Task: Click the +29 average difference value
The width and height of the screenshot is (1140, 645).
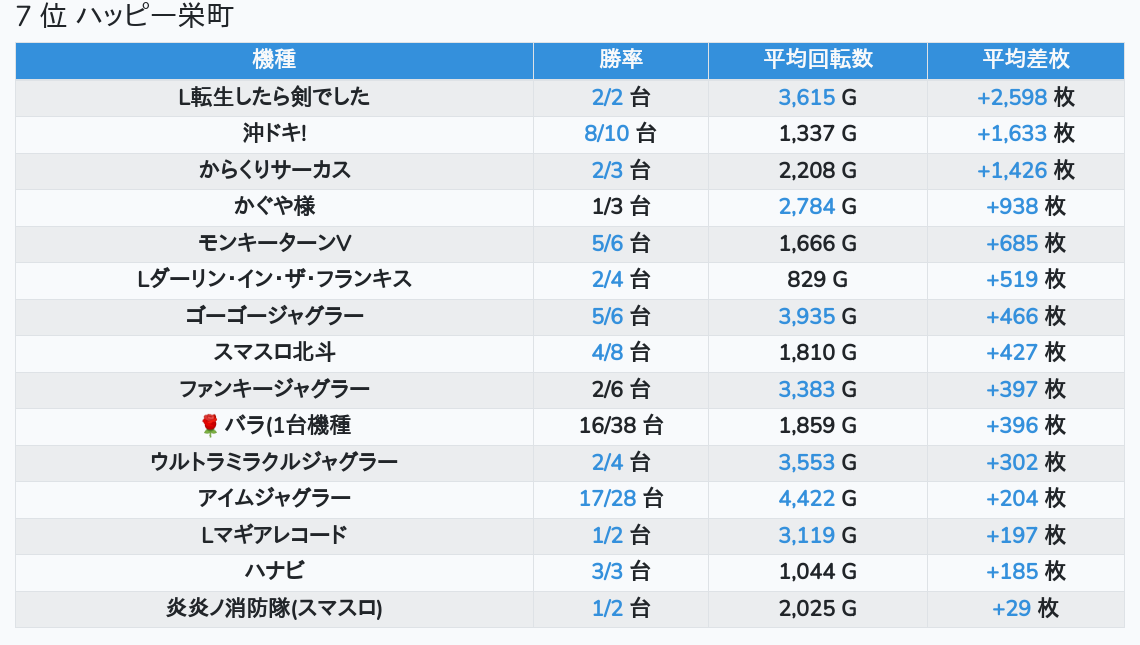Action: (x=1011, y=608)
